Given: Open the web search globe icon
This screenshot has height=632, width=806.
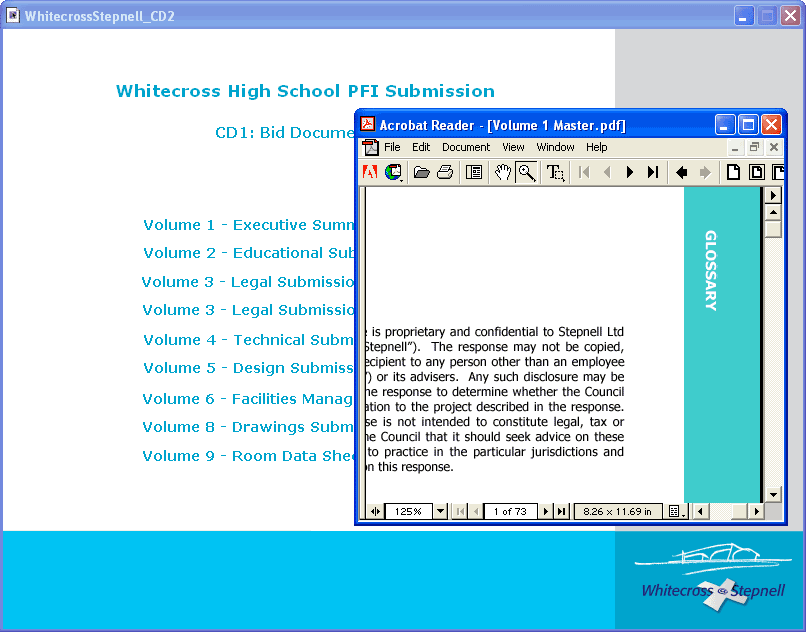Looking at the screenshot, I should point(394,172).
